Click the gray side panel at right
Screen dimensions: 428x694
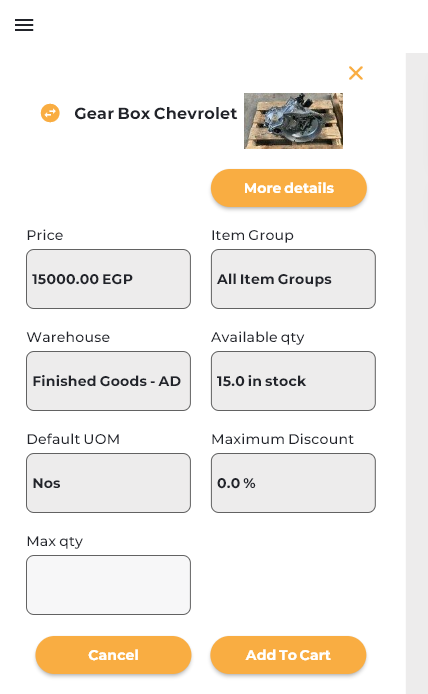(x=417, y=374)
